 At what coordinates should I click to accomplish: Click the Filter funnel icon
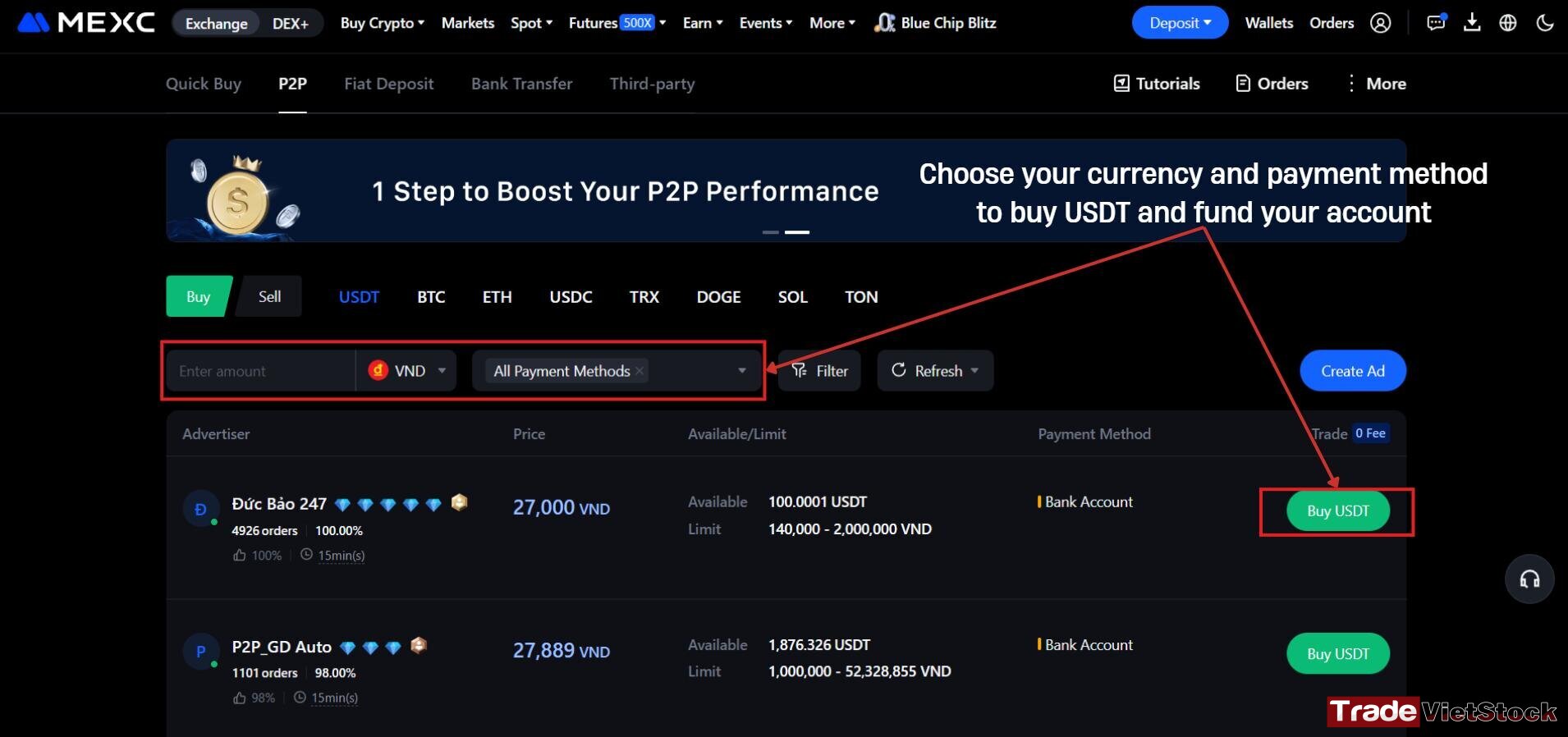coord(799,371)
